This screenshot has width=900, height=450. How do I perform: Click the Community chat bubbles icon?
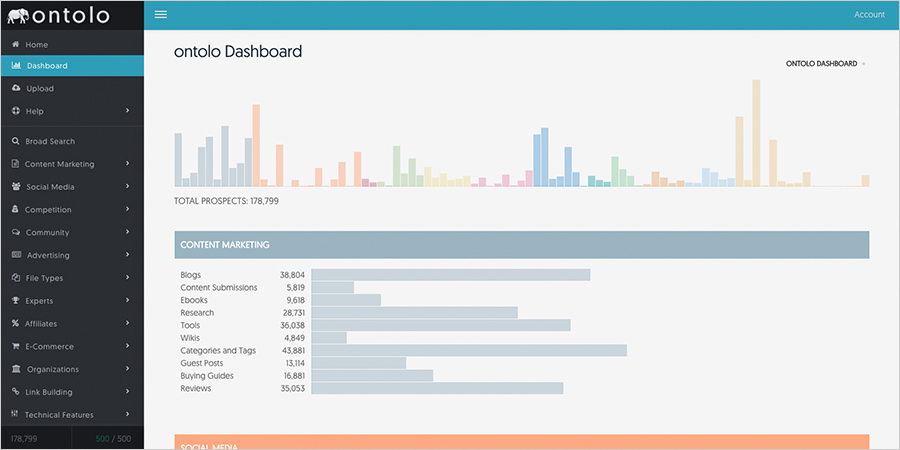(16, 232)
